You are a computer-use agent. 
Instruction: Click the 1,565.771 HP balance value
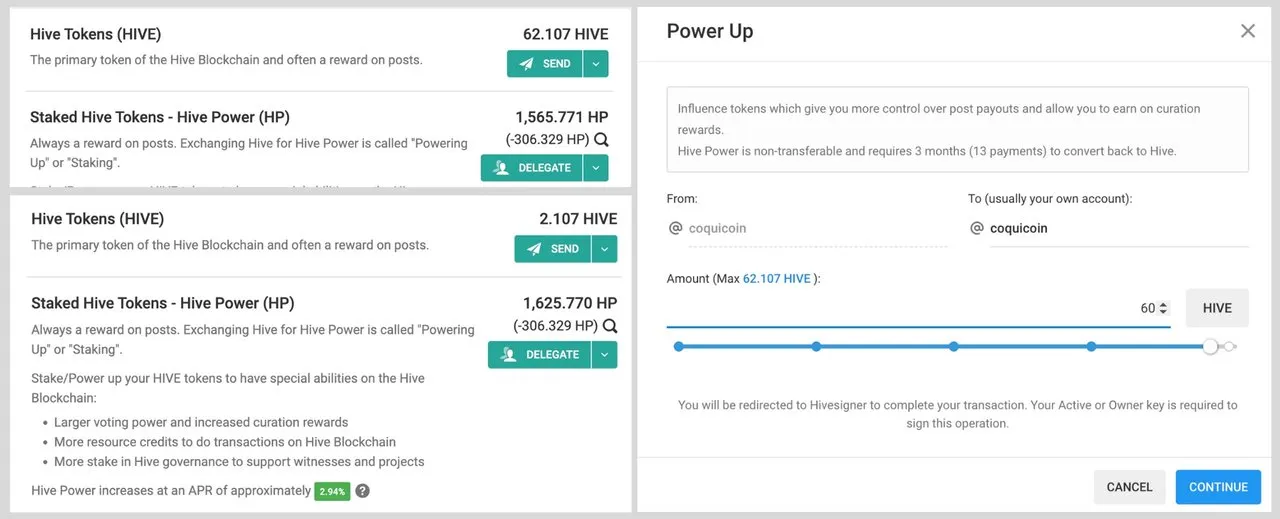click(x=561, y=117)
